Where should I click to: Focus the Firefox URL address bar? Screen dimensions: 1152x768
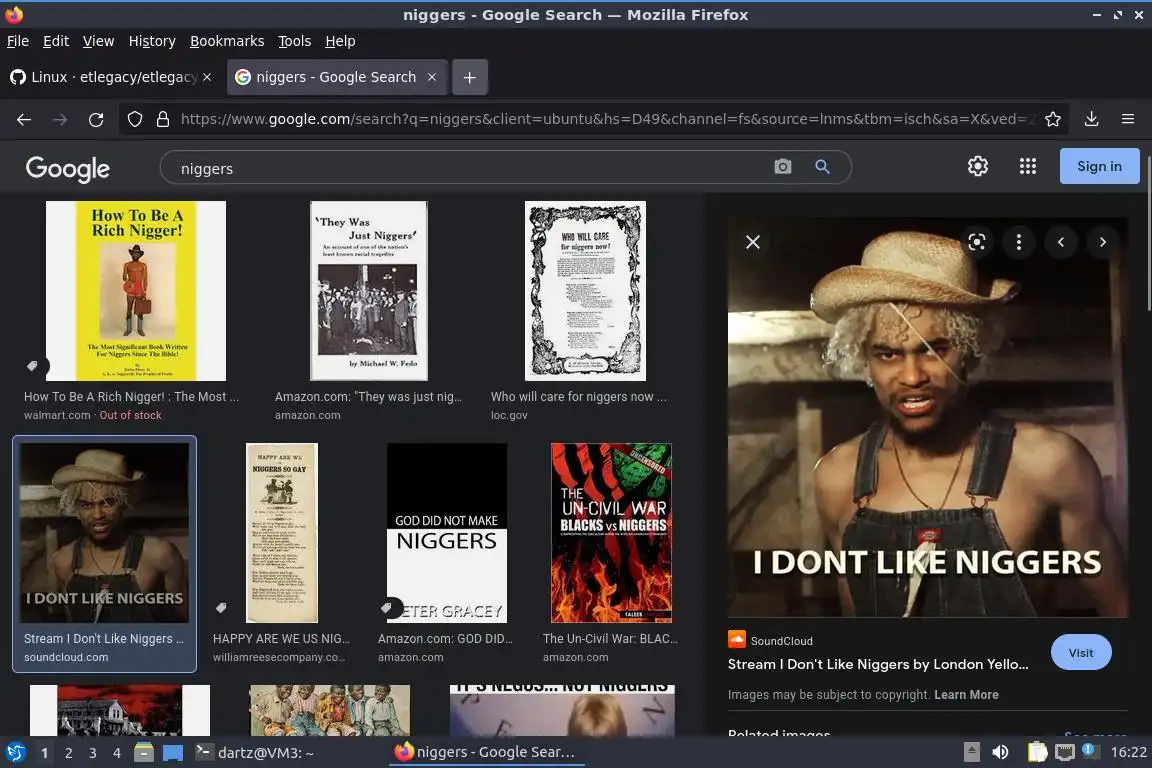tap(606, 119)
